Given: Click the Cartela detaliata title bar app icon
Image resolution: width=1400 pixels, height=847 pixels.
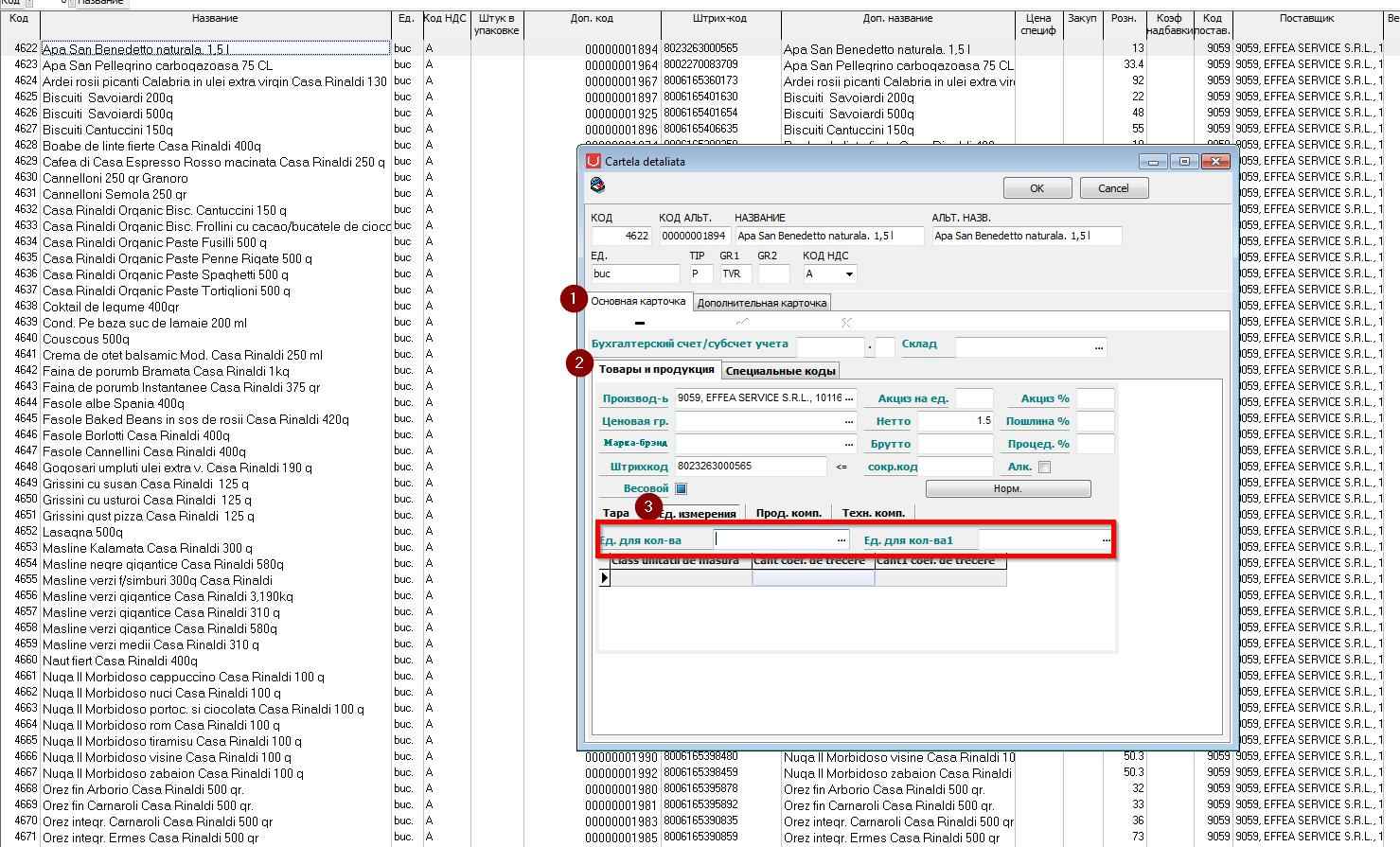Looking at the screenshot, I should [594, 161].
